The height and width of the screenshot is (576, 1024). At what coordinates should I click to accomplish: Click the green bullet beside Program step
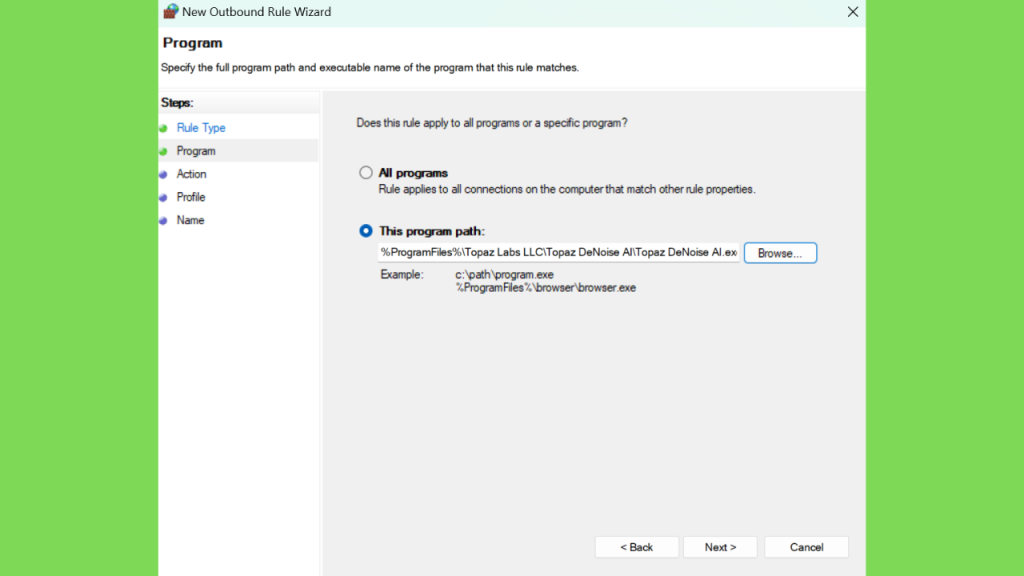click(163, 152)
